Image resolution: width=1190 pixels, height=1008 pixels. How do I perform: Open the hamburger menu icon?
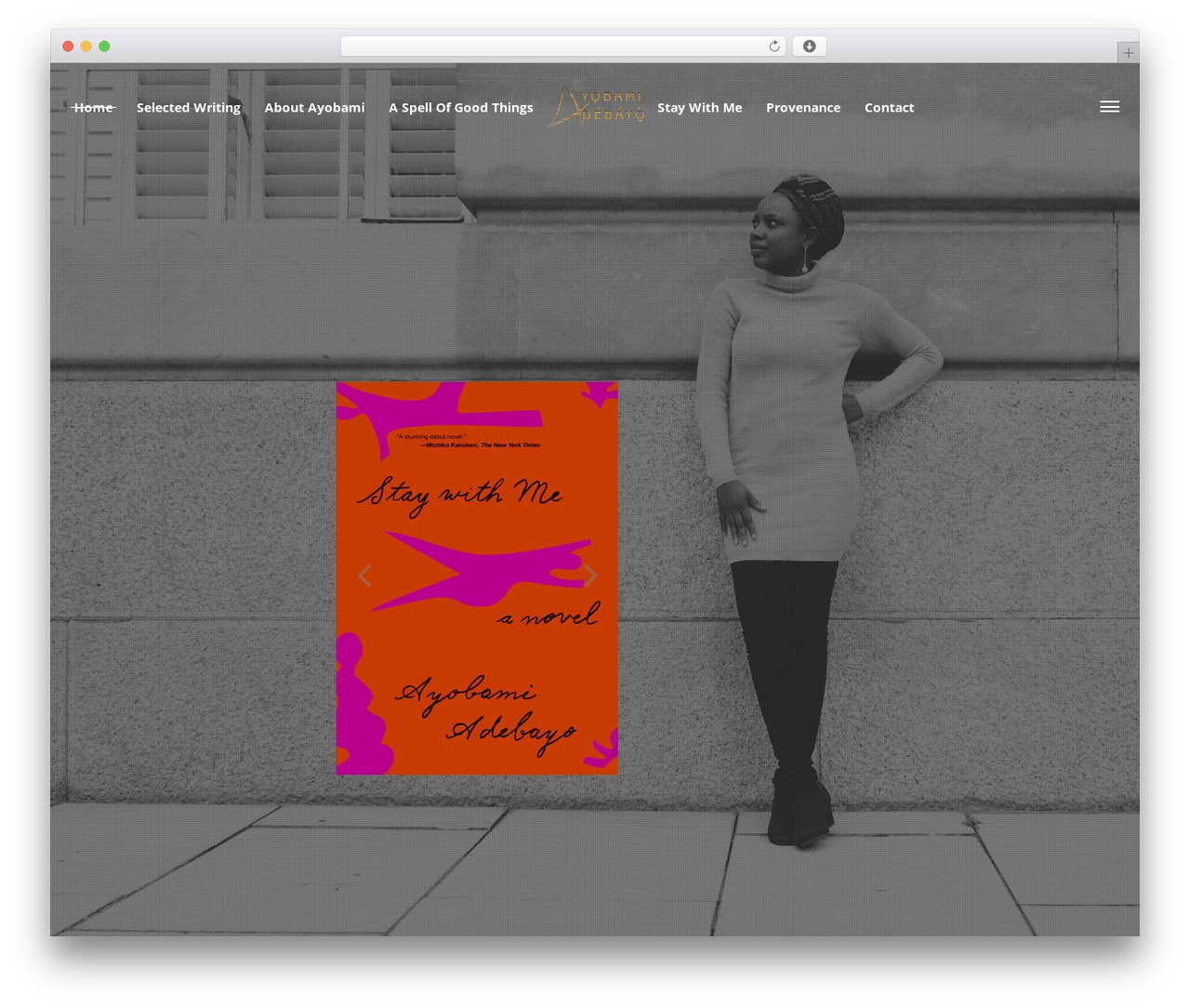tap(1109, 107)
